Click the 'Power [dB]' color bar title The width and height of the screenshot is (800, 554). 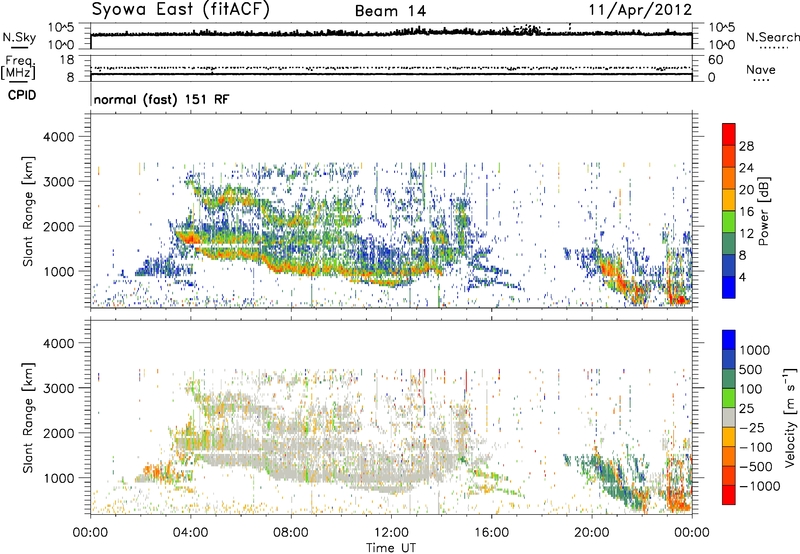[764, 211]
